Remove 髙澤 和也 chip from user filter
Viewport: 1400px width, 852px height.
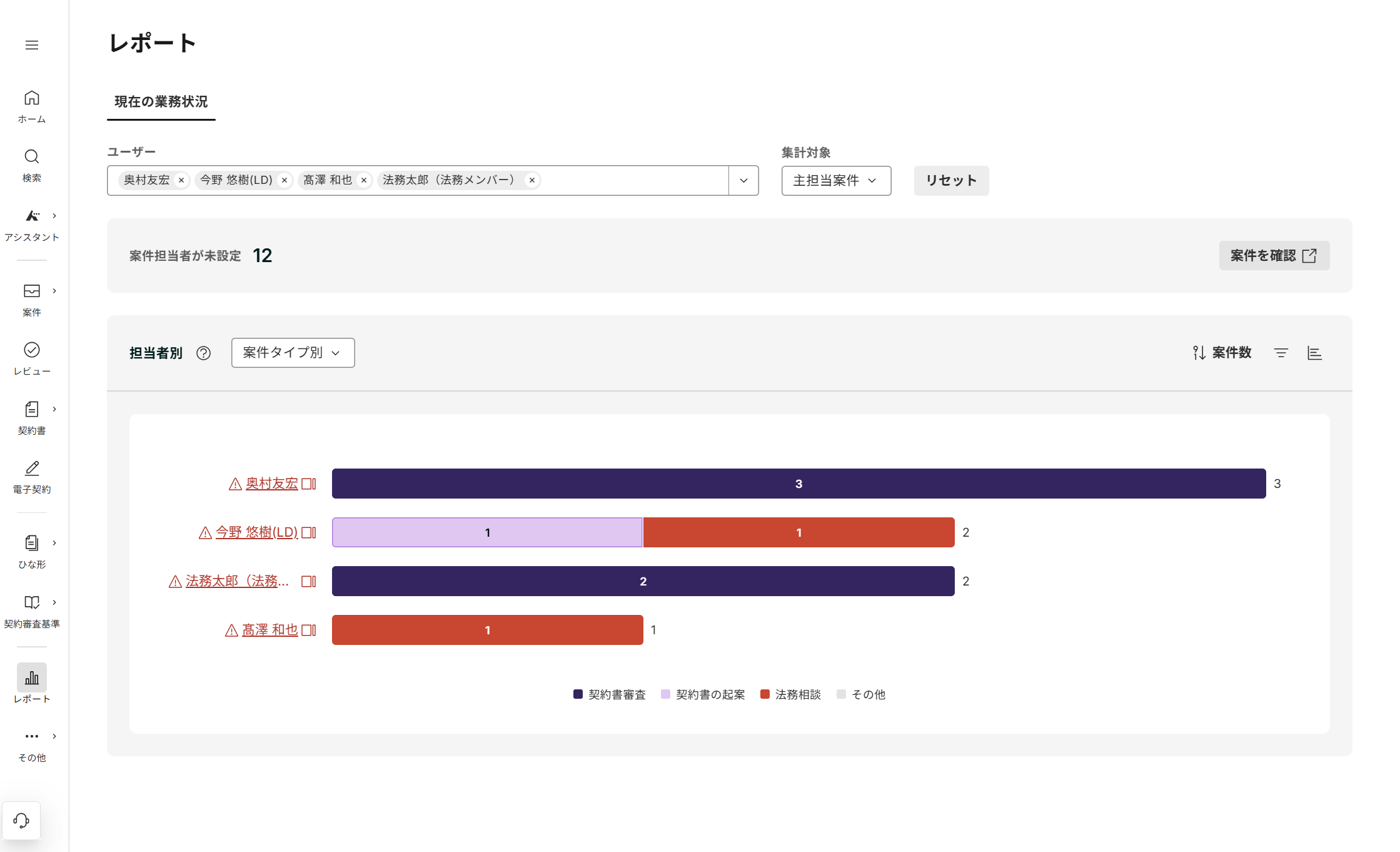point(364,180)
